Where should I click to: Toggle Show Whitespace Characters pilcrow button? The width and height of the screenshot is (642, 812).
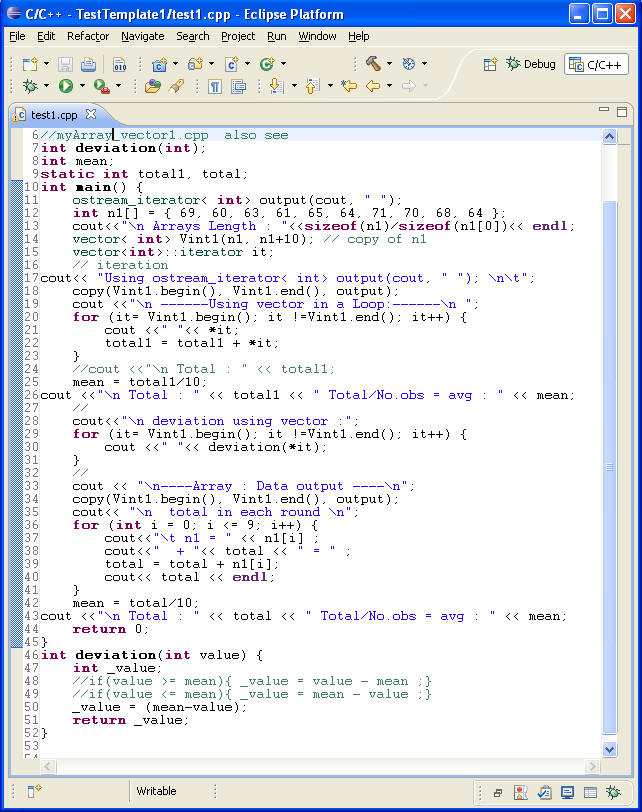(215, 86)
